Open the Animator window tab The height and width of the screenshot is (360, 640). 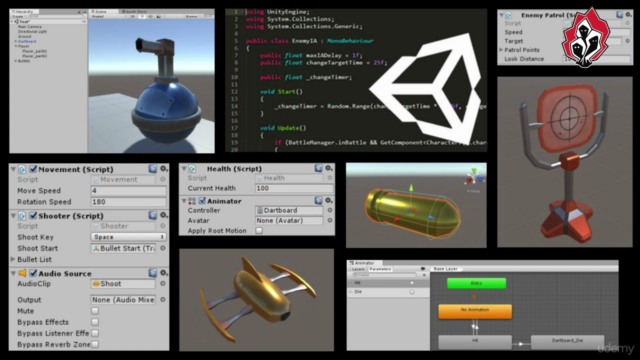point(363,263)
